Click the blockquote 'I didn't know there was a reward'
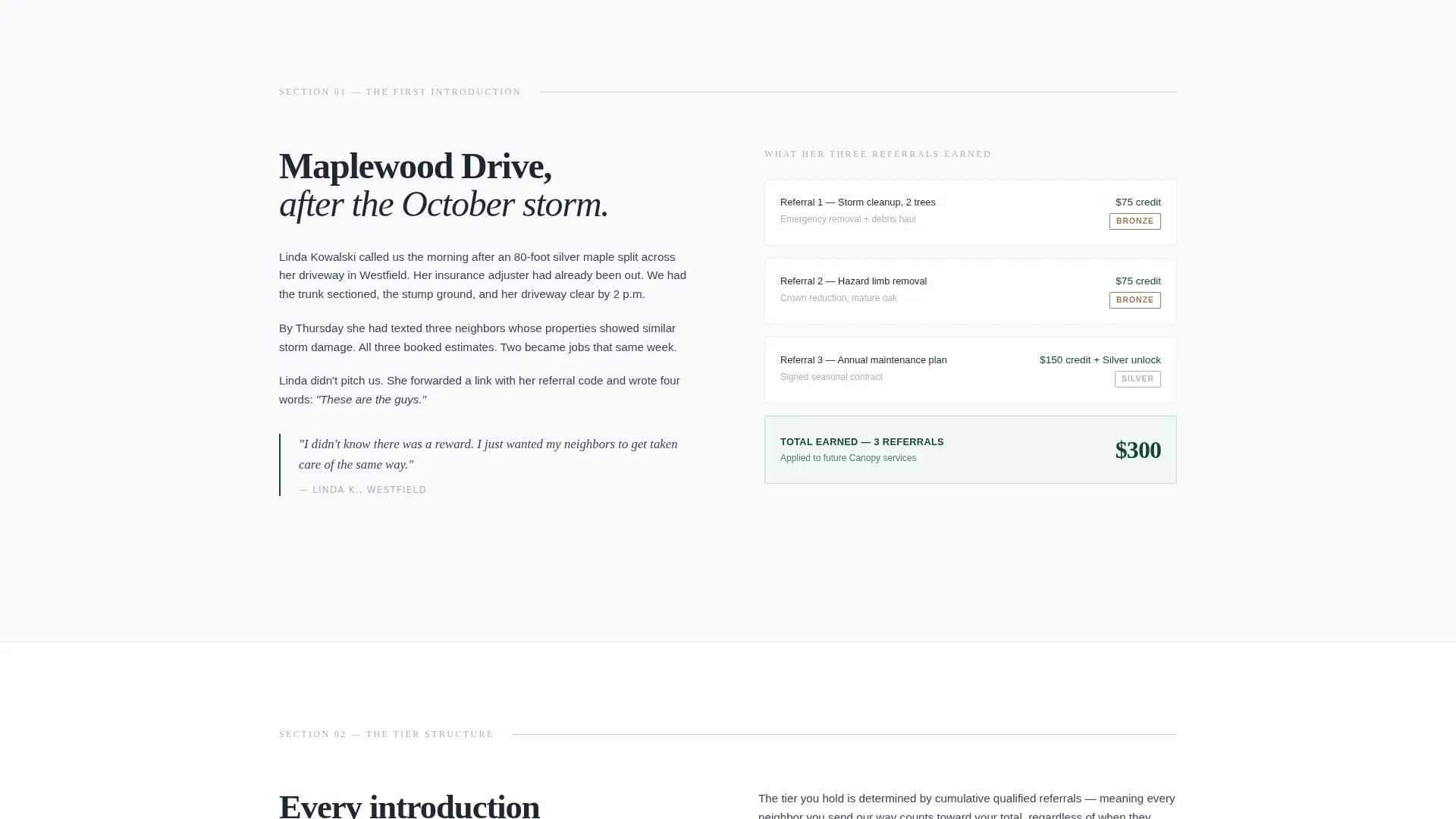The width and height of the screenshot is (1456, 819). coord(488,454)
